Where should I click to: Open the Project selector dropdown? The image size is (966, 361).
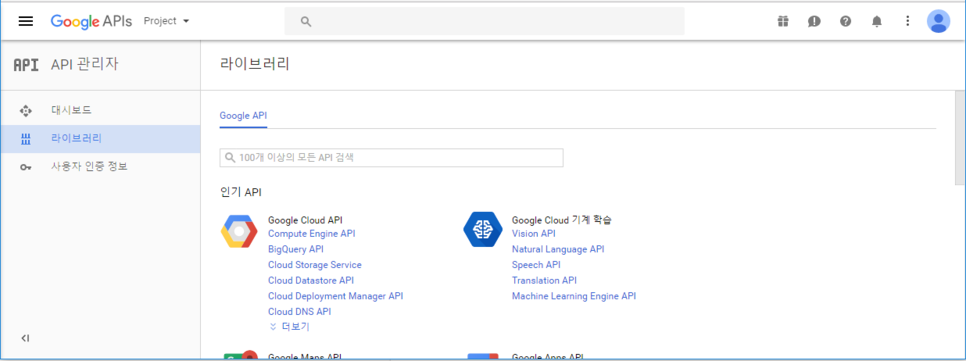pyautogui.click(x=166, y=21)
